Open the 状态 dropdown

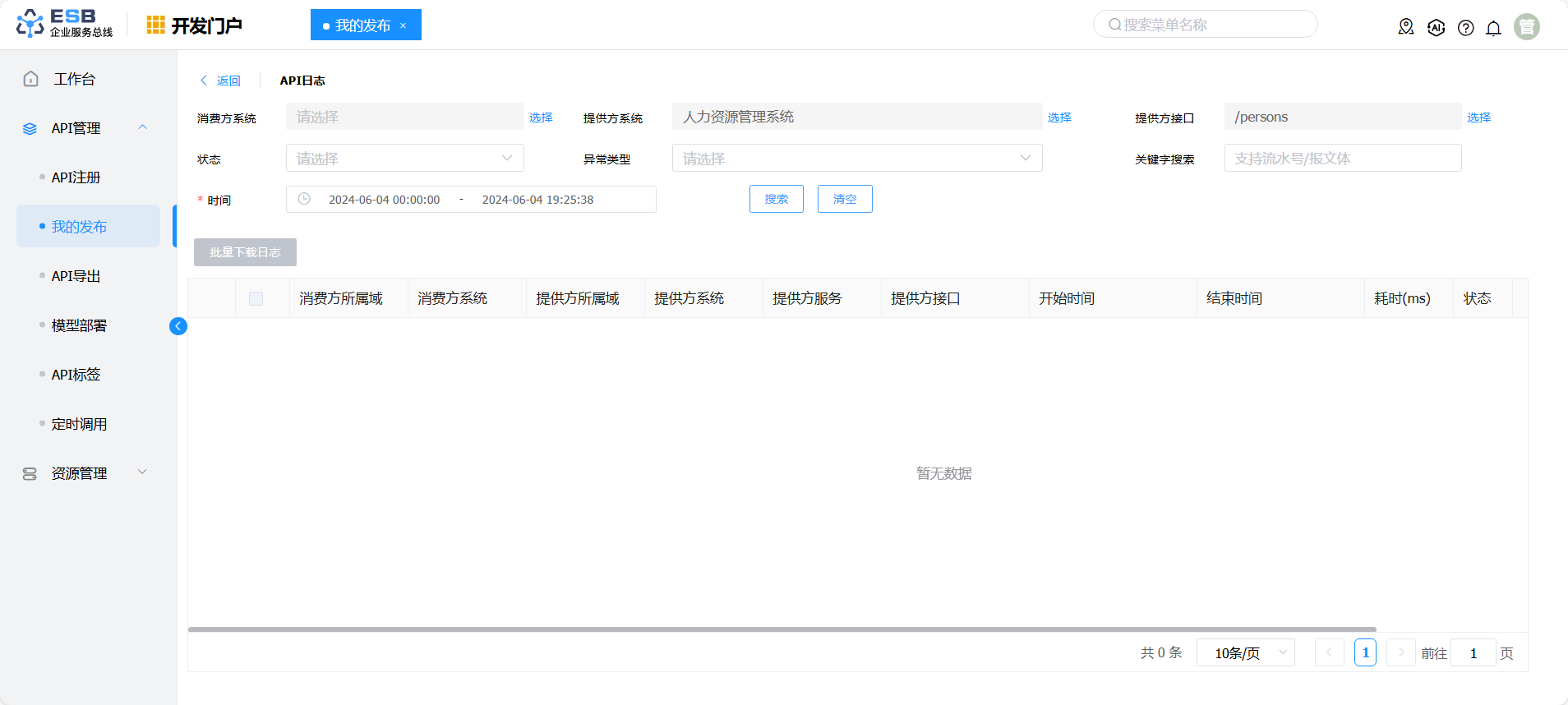point(404,158)
